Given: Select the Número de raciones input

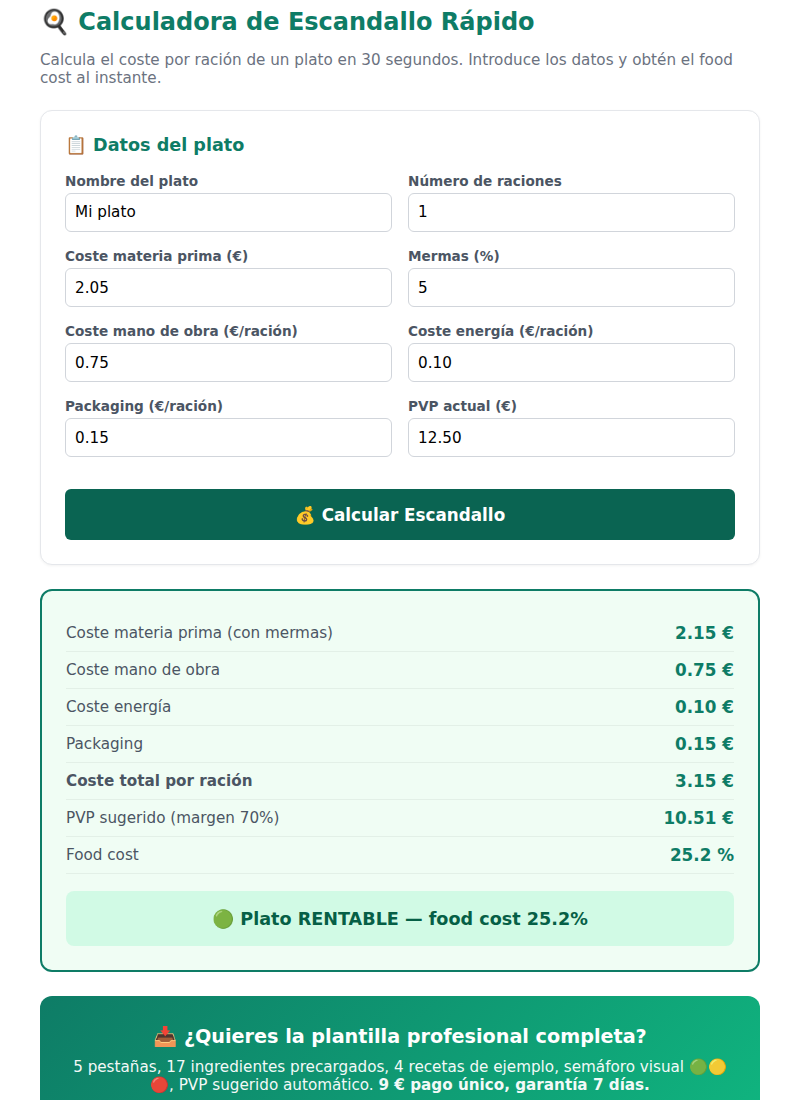Looking at the screenshot, I should point(571,212).
